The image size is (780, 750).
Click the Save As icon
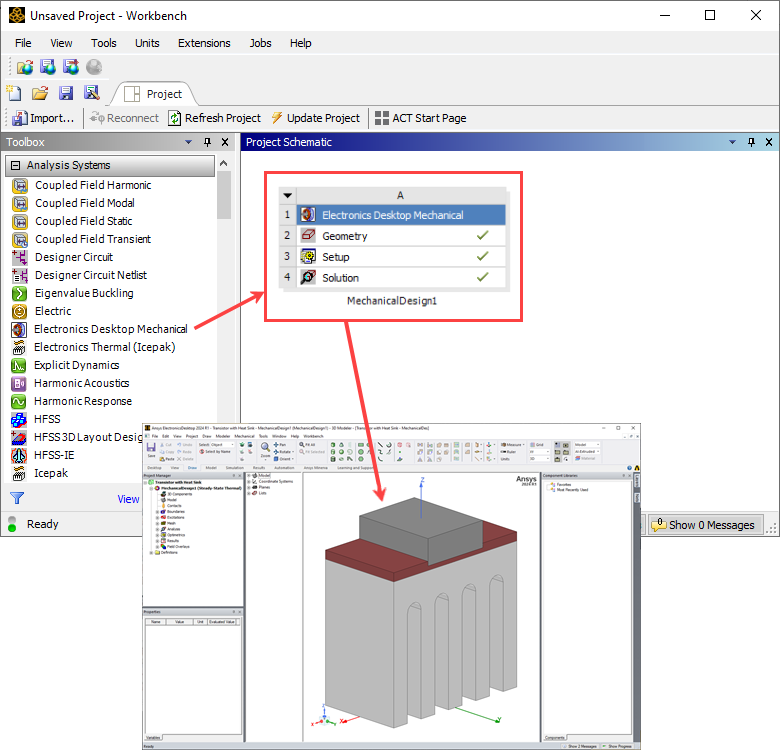coord(91,93)
